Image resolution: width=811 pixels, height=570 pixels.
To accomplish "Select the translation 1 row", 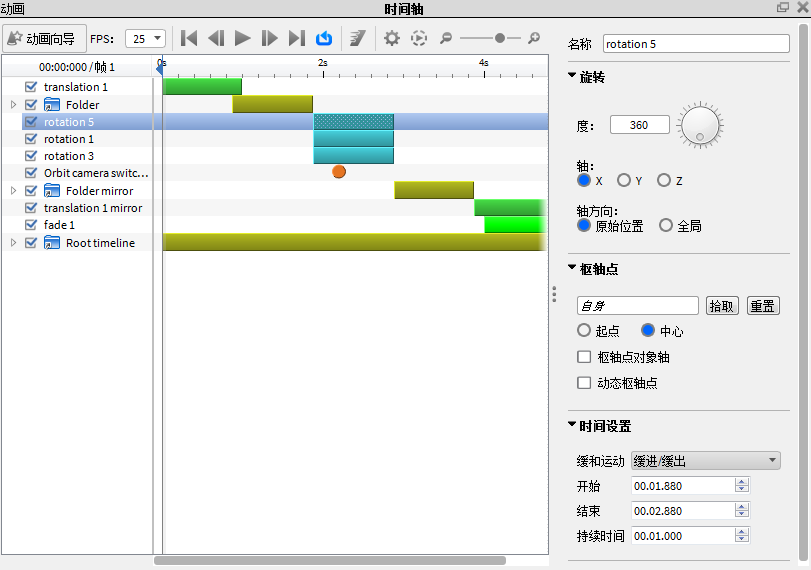I will (x=76, y=87).
